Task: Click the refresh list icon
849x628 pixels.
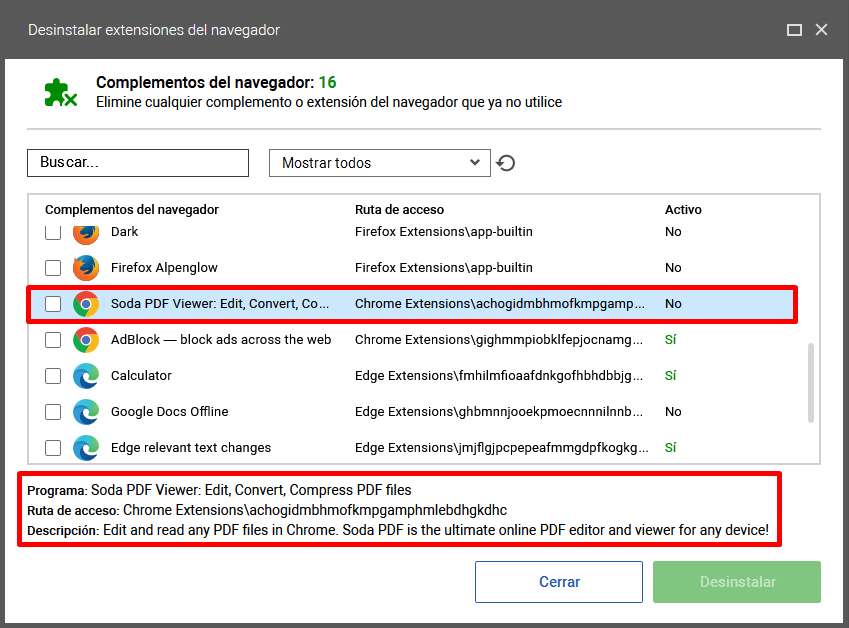Action: 506,163
